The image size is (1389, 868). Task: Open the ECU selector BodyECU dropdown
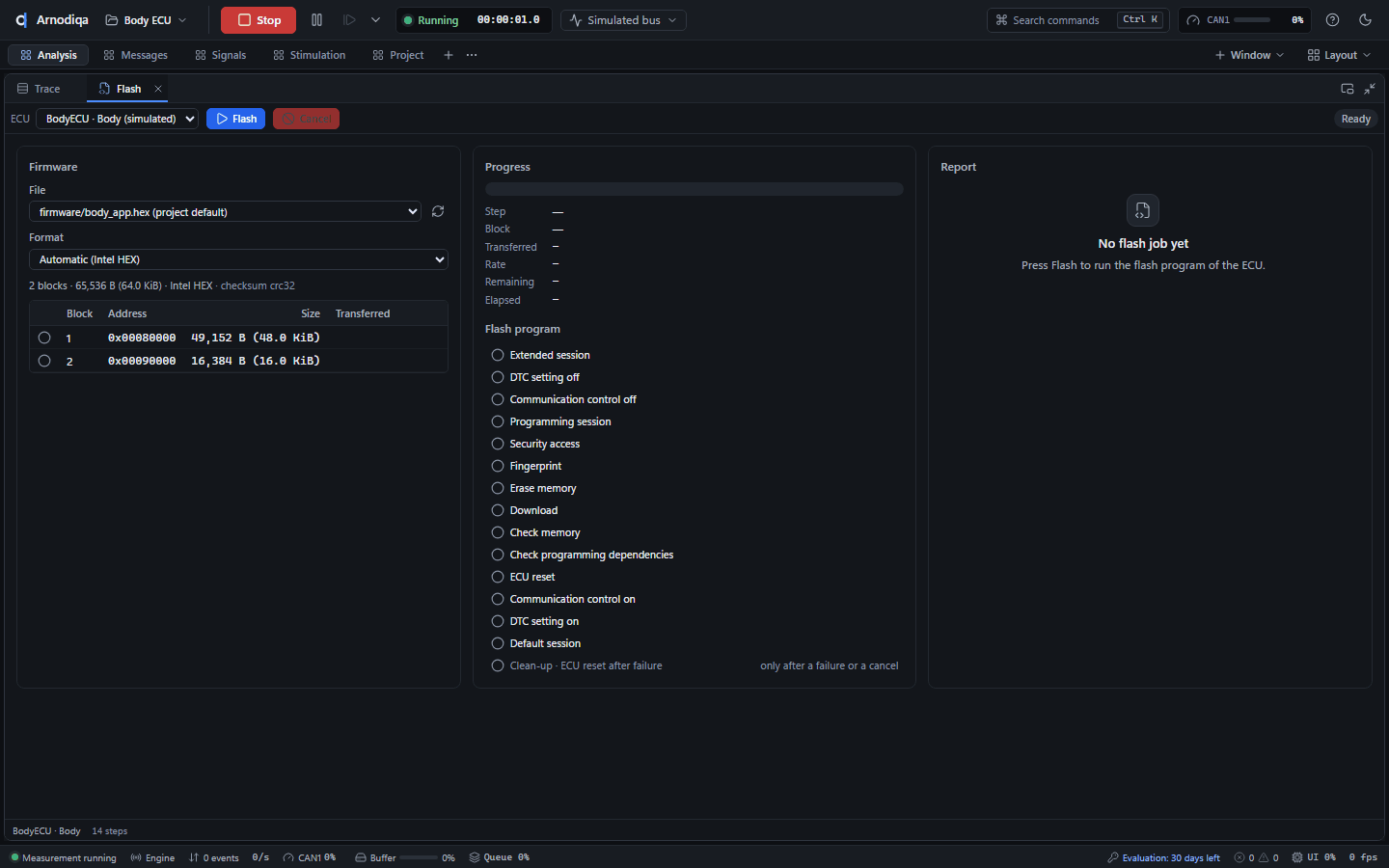[117, 119]
